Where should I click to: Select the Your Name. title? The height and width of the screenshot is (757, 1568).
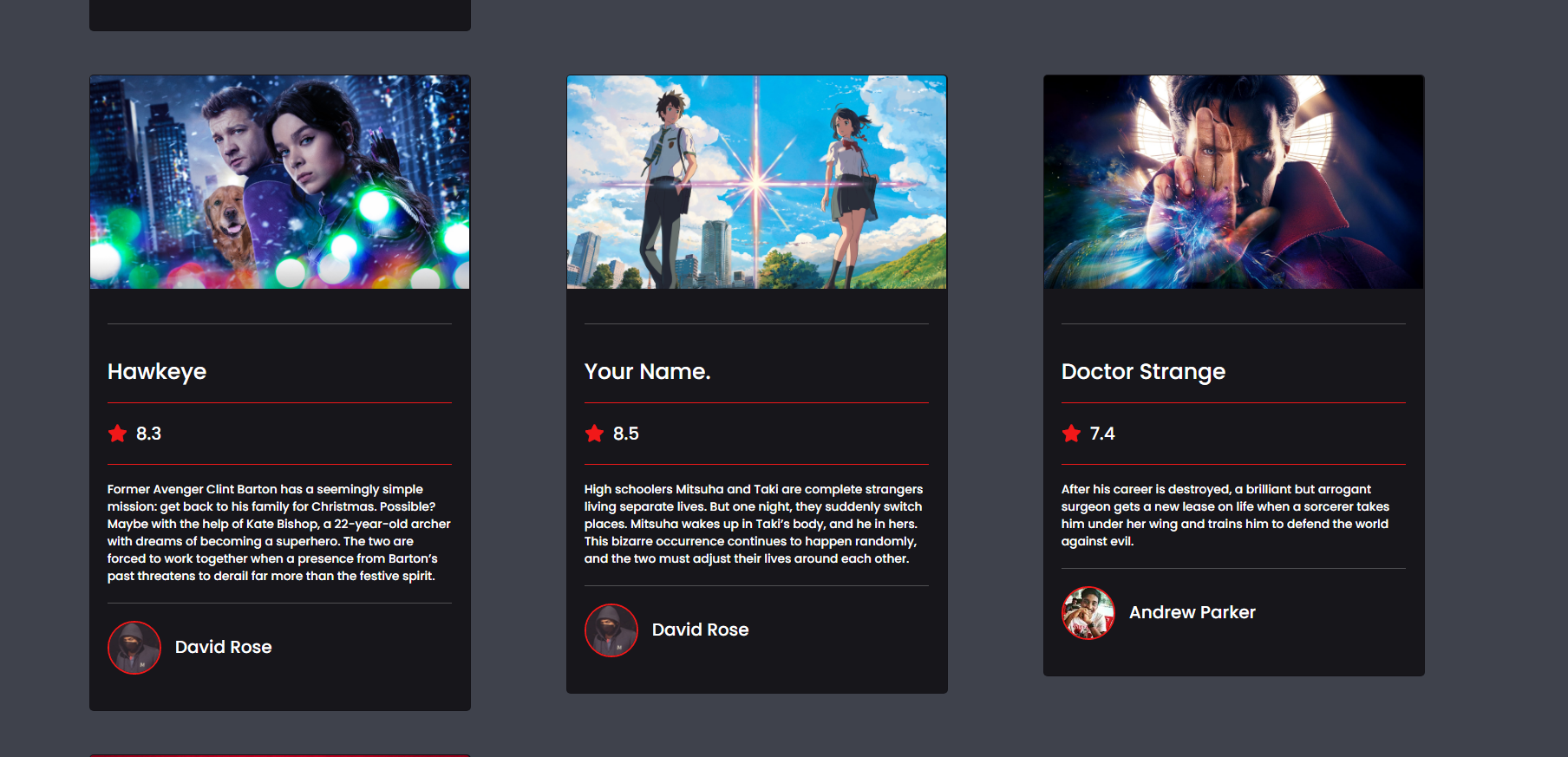(647, 371)
